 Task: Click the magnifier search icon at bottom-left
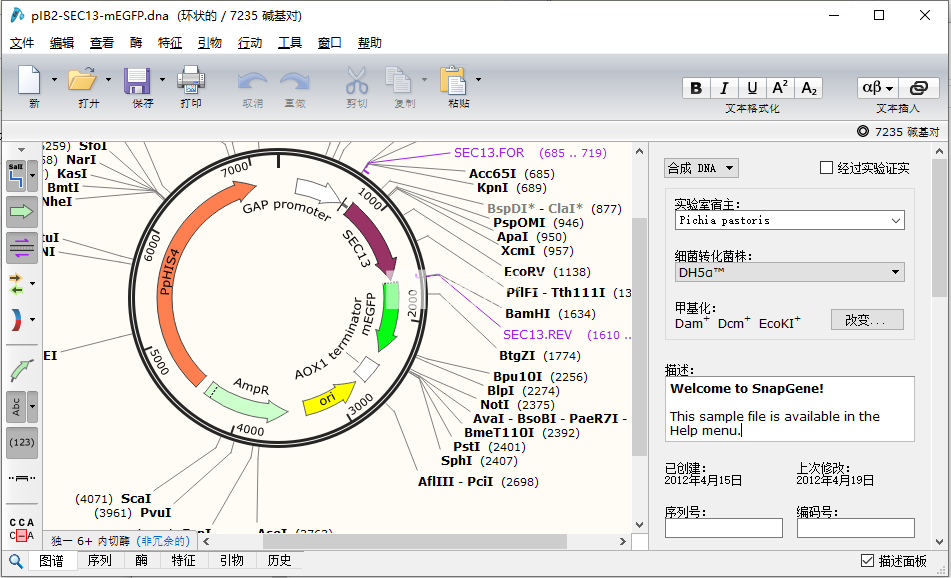tap(16, 561)
